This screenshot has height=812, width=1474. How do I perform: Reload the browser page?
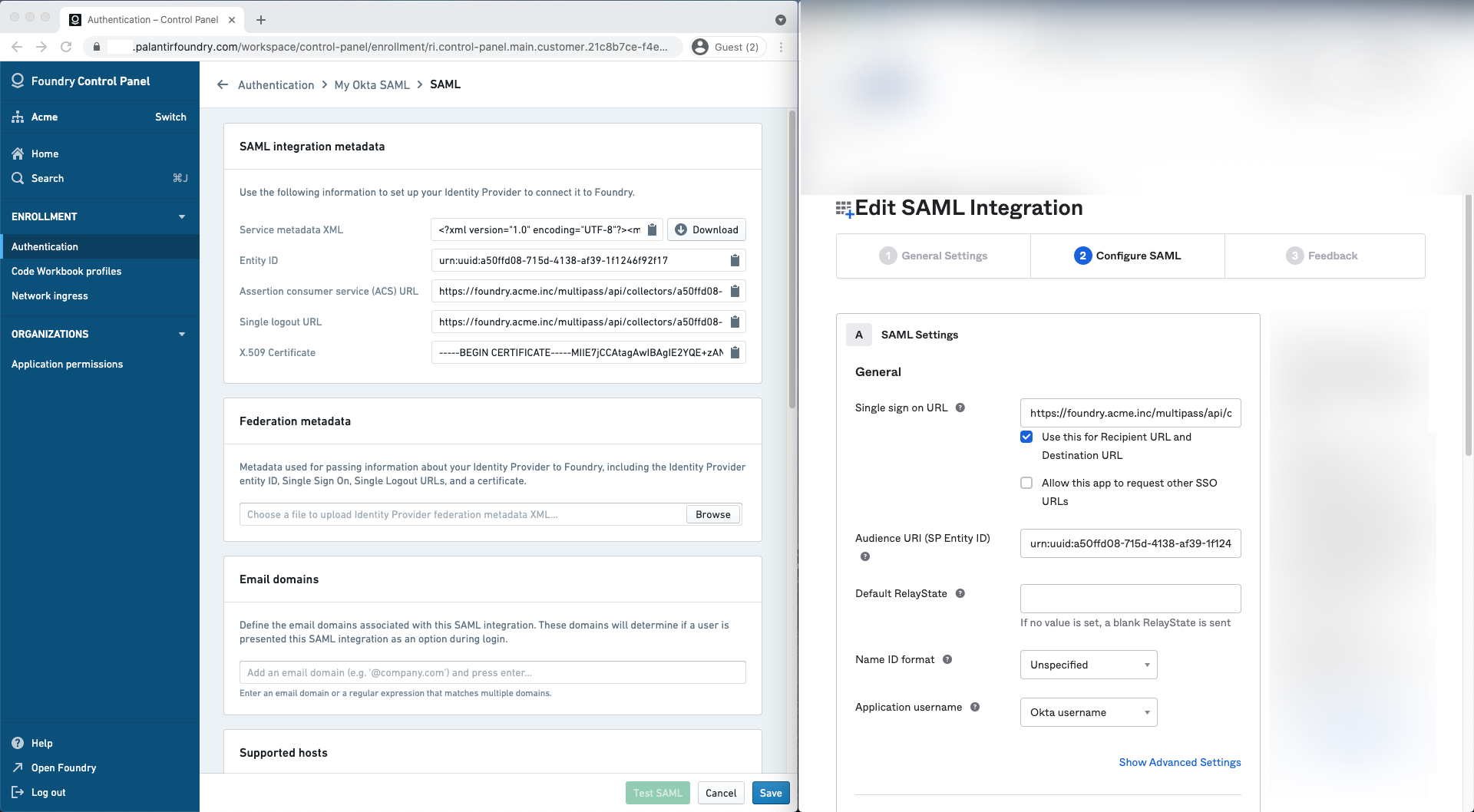(66, 47)
